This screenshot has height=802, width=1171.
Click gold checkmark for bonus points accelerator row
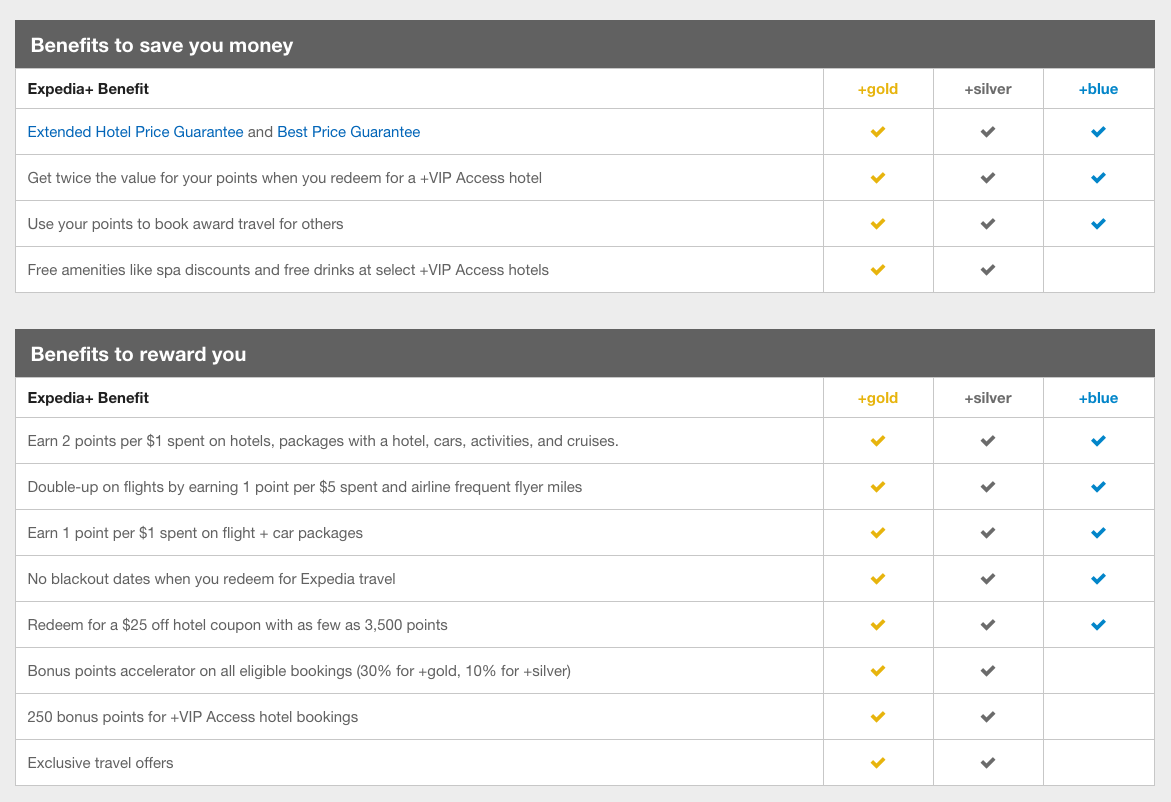(878, 671)
